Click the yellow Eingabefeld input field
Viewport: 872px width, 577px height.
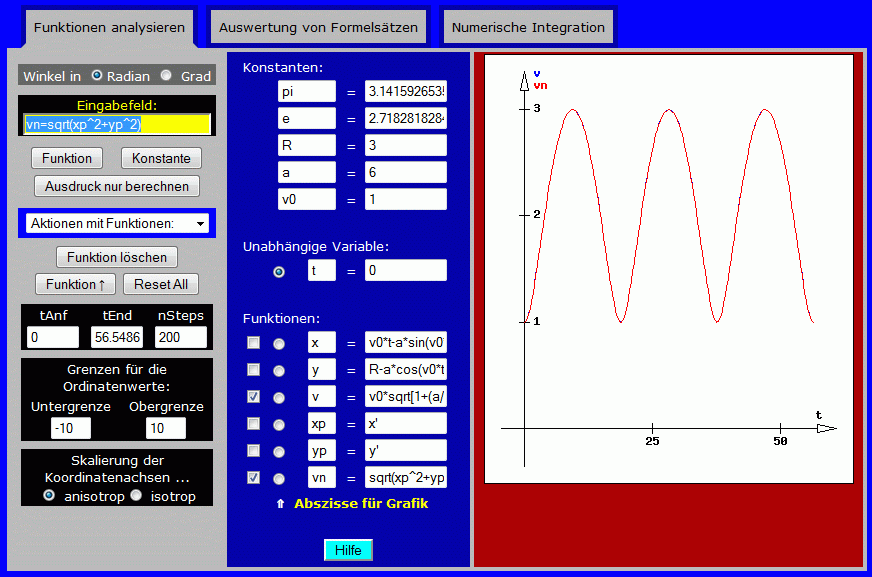pyautogui.click(x=117, y=124)
